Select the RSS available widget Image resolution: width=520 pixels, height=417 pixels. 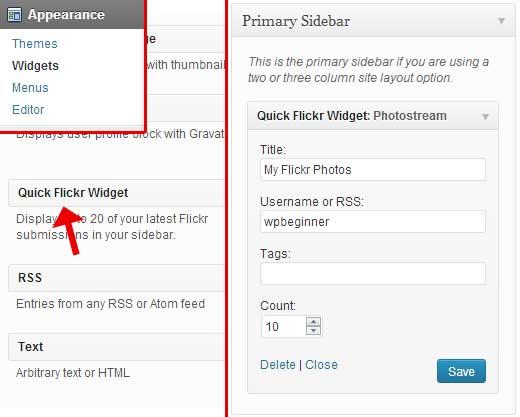[117, 278]
